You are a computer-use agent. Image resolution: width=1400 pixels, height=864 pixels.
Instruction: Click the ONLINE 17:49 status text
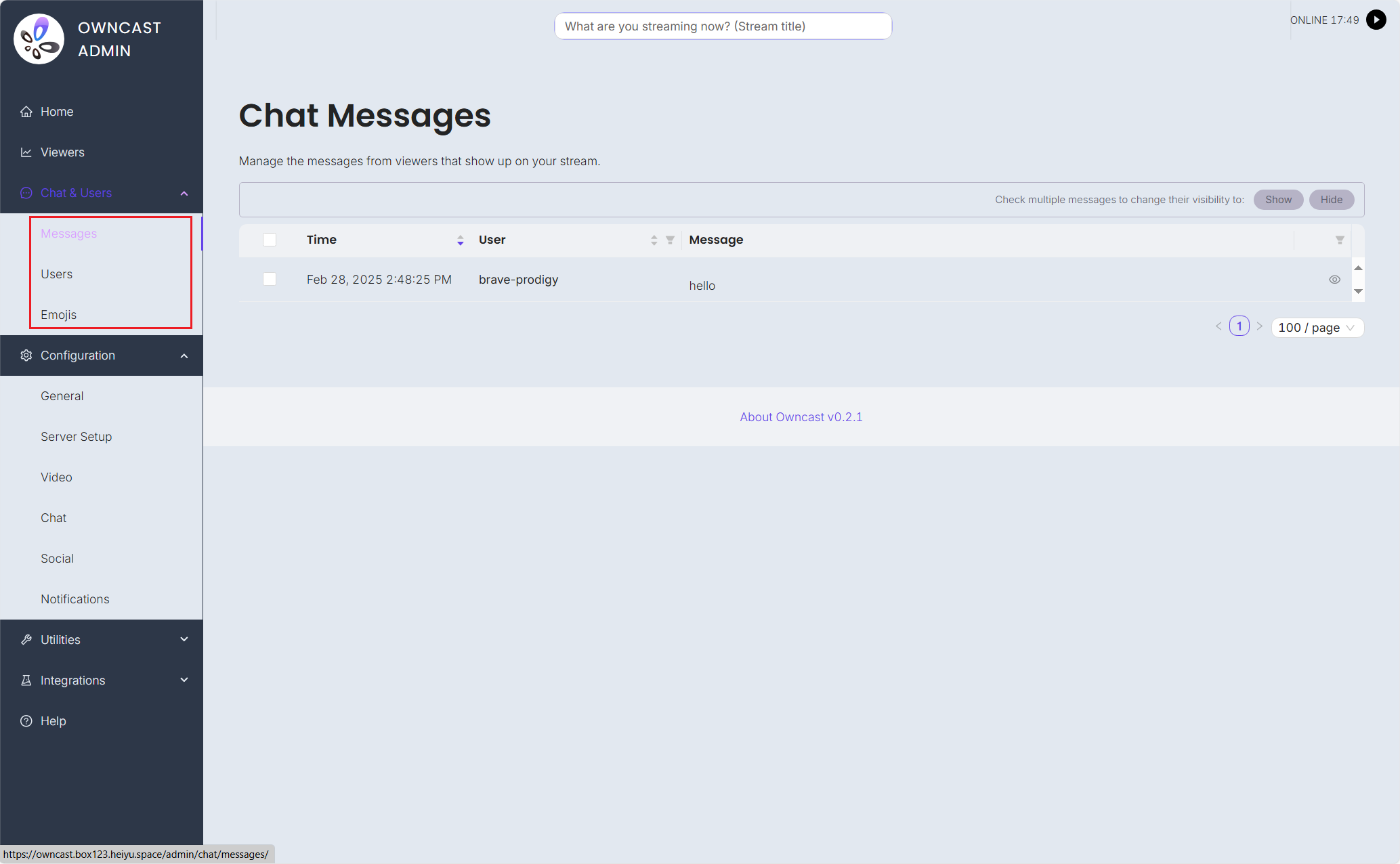[x=1324, y=20]
